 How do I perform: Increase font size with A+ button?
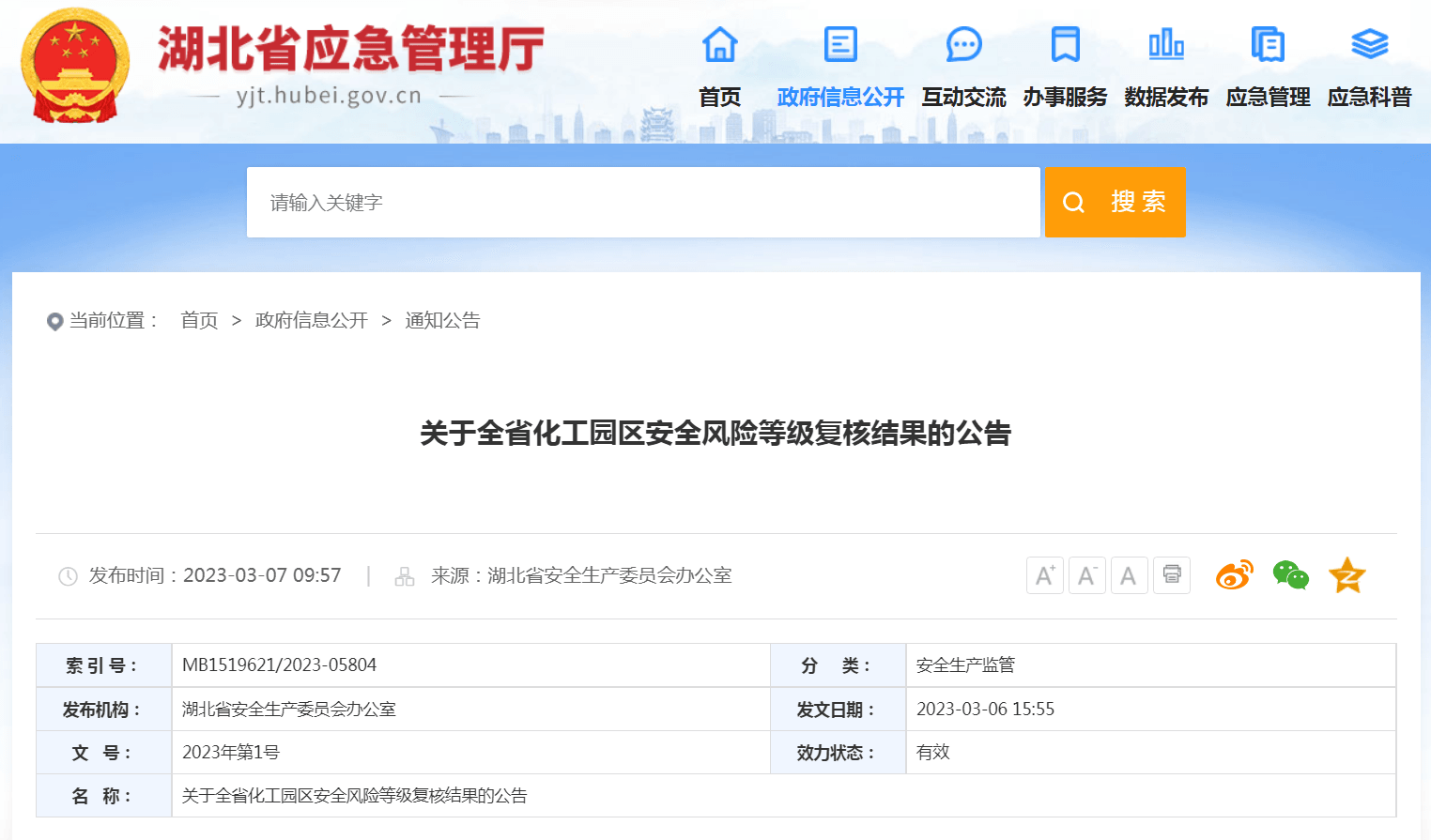[x=1044, y=575]
